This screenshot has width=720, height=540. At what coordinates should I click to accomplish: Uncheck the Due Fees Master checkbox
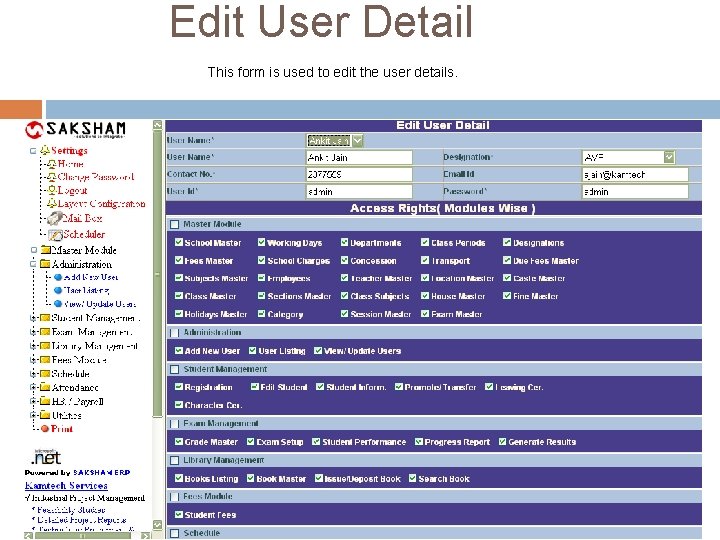click(x=507, y=260)
